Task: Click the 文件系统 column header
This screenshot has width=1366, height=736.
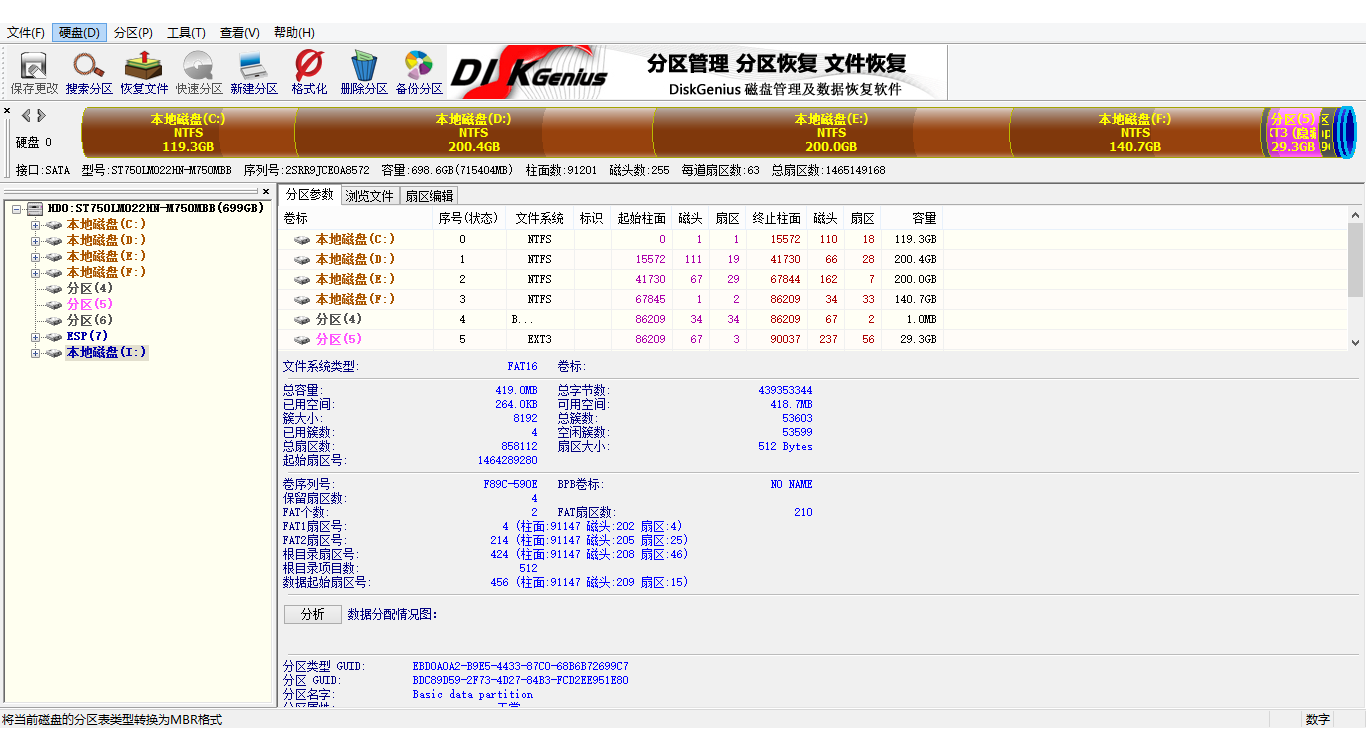Action: [x=539, y=218]
